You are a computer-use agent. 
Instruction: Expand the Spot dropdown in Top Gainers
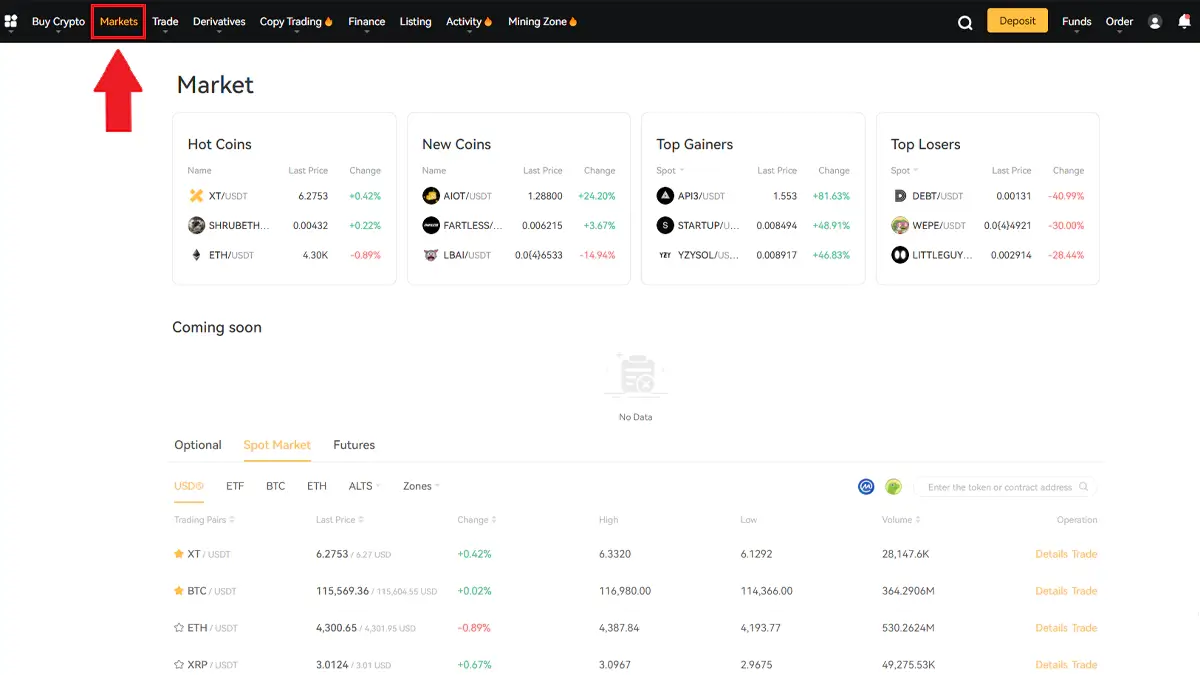click(x=670, y=171)
